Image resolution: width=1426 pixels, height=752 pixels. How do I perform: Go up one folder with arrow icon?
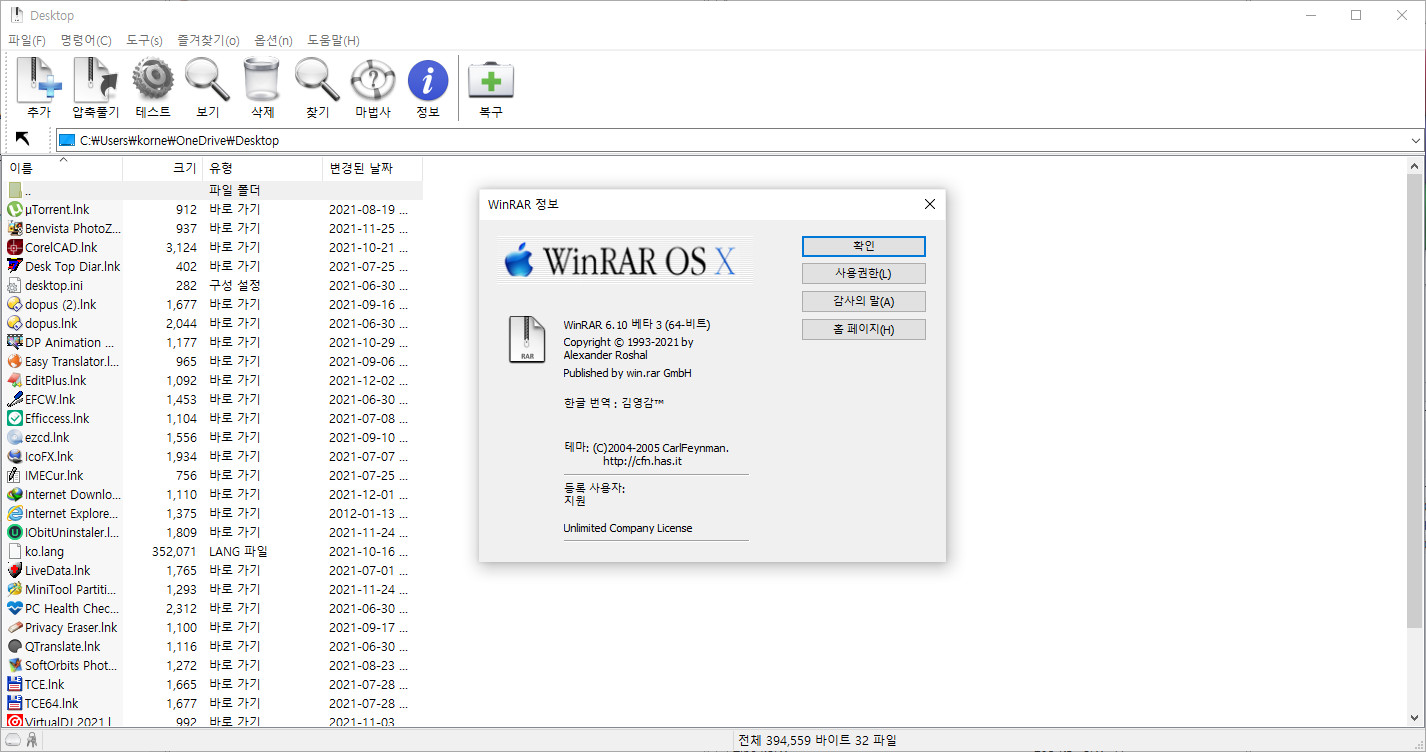tap(23, 139)
